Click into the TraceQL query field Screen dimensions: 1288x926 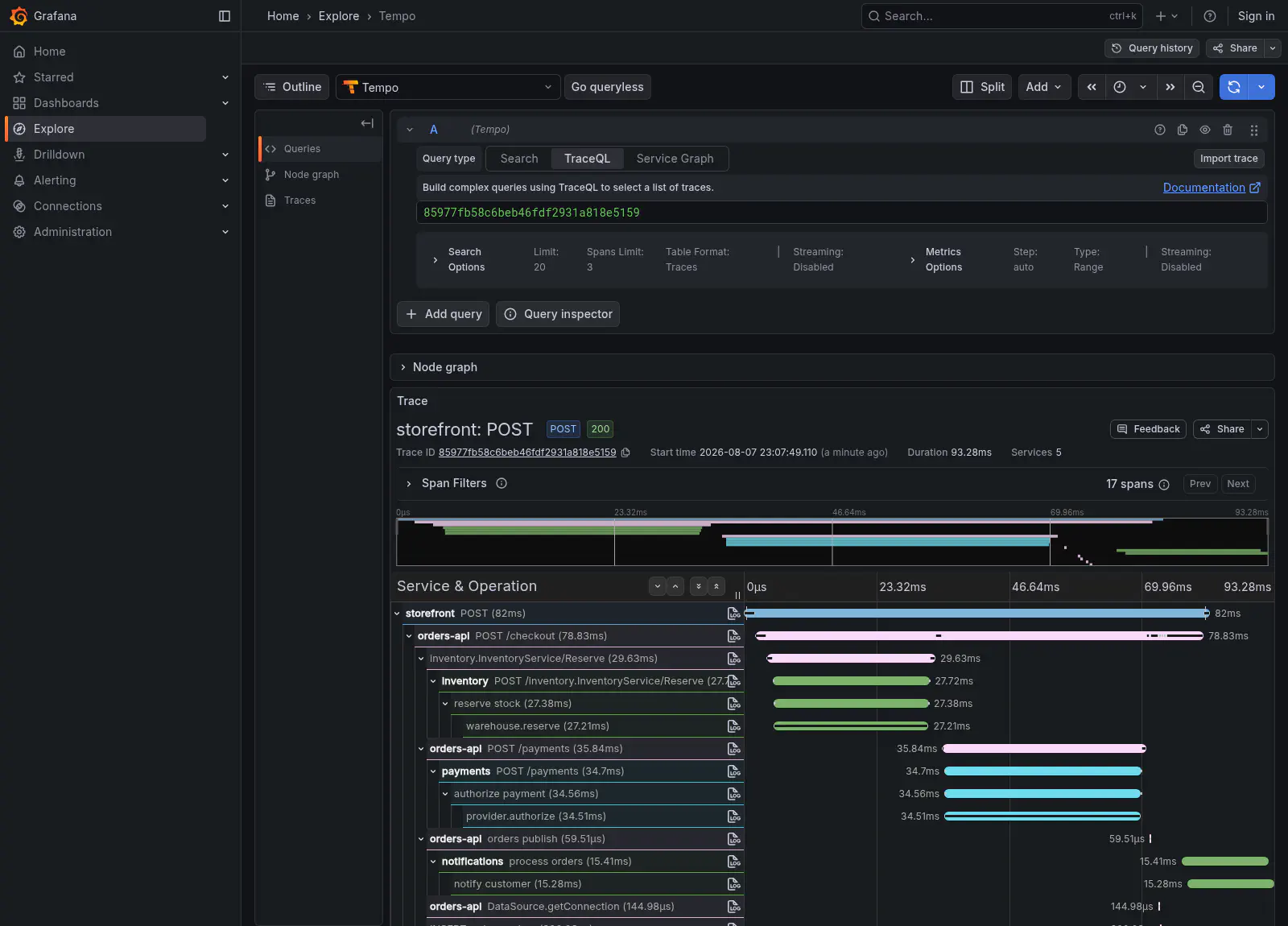[841, 213]
